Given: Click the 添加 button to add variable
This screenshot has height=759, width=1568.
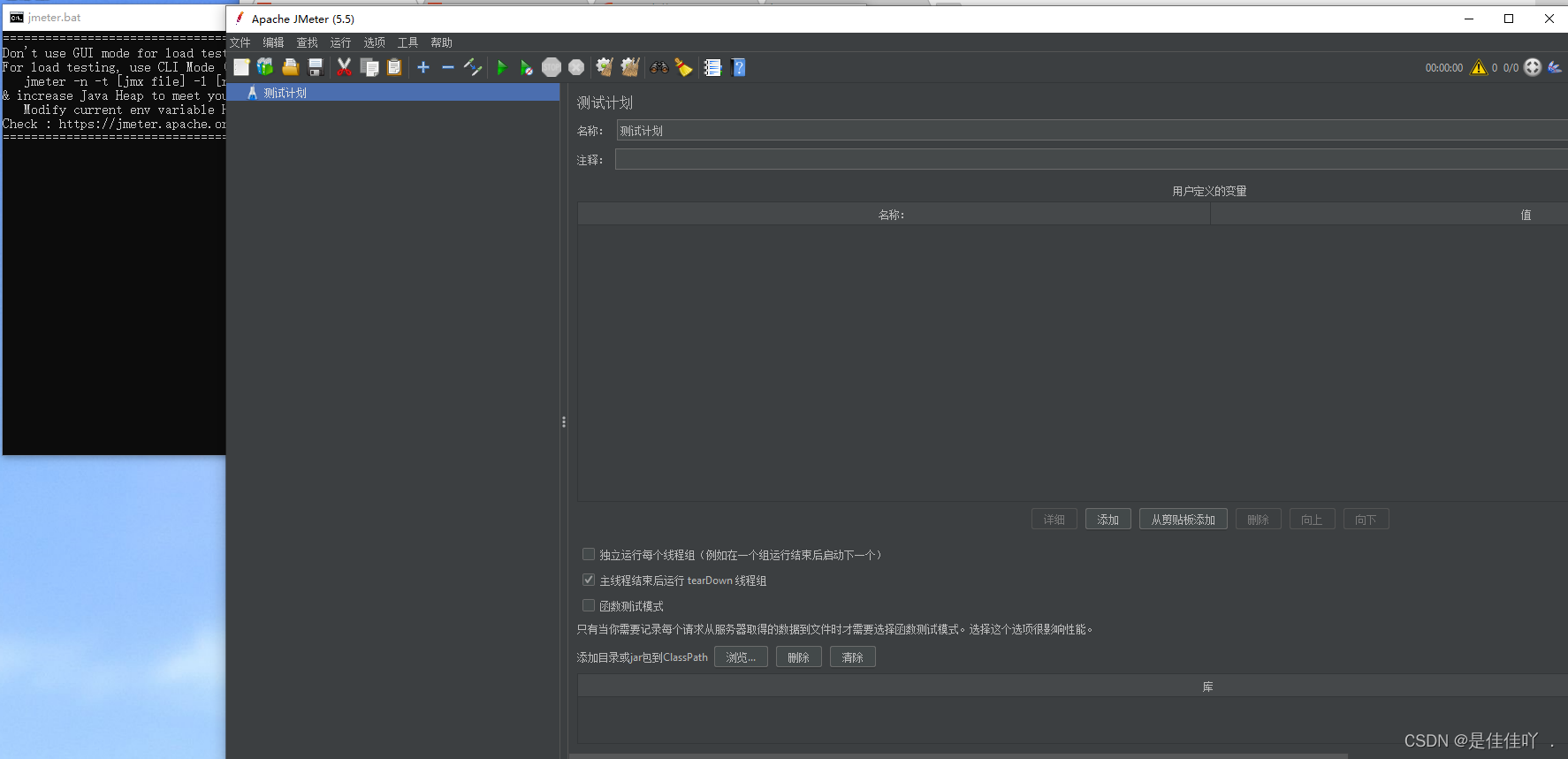Looking at the screenshot, I should [1108, 520].
